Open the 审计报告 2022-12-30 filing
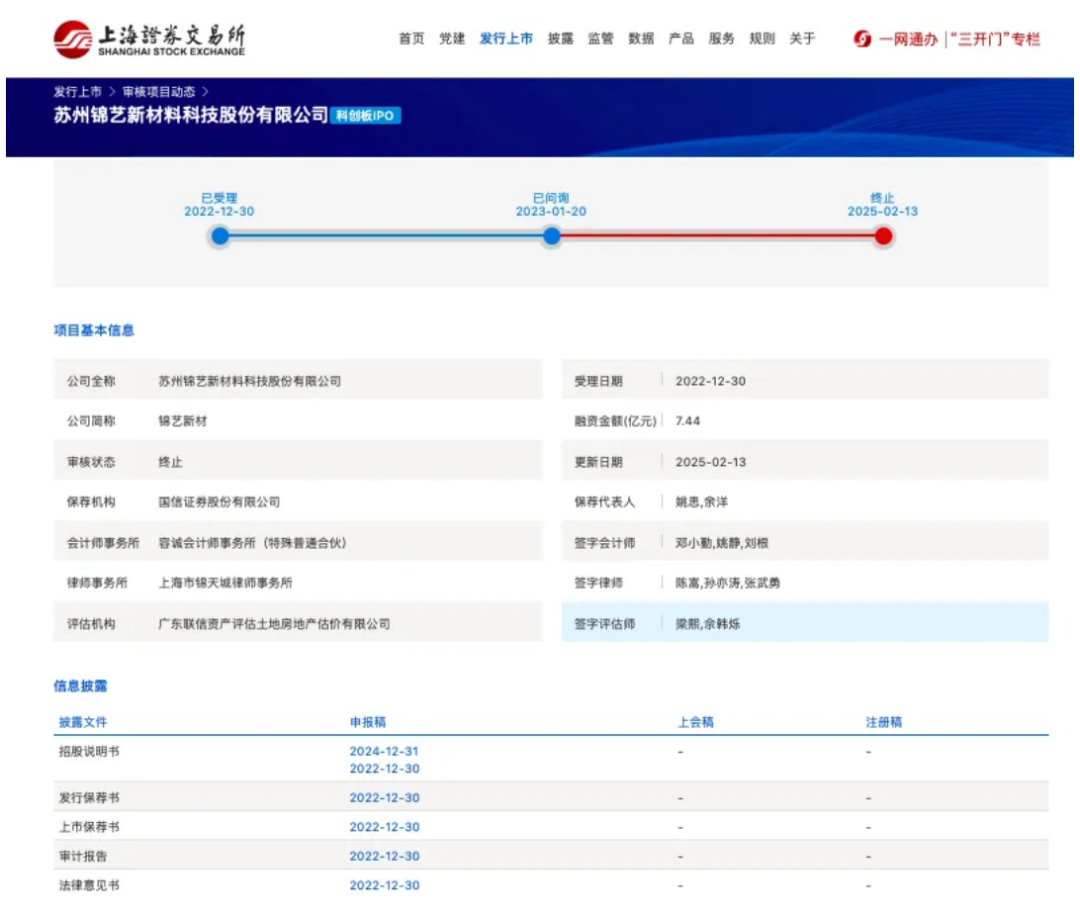 384,856
